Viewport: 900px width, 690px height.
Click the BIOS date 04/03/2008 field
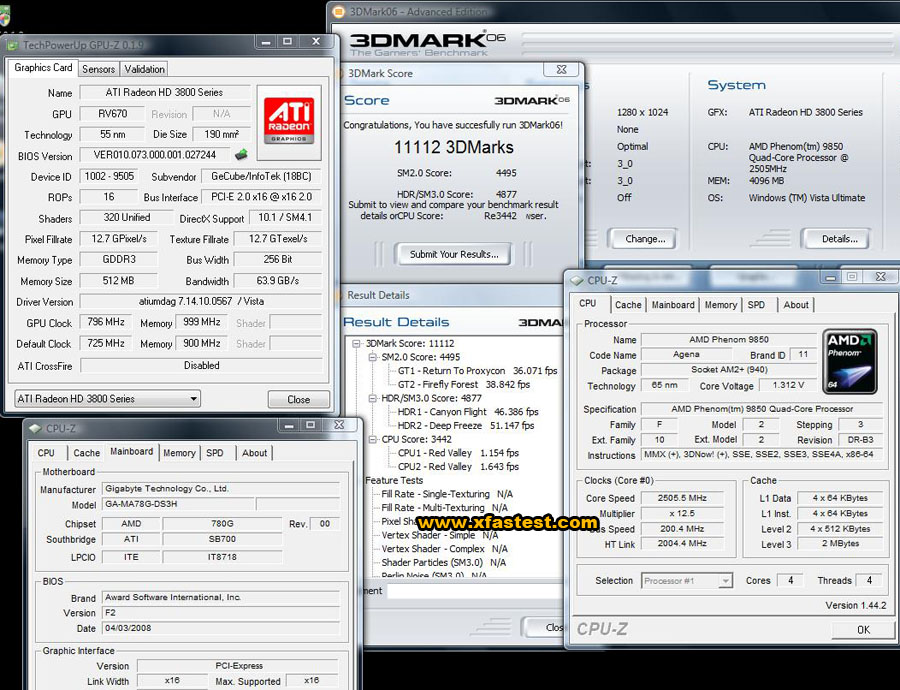221,628
